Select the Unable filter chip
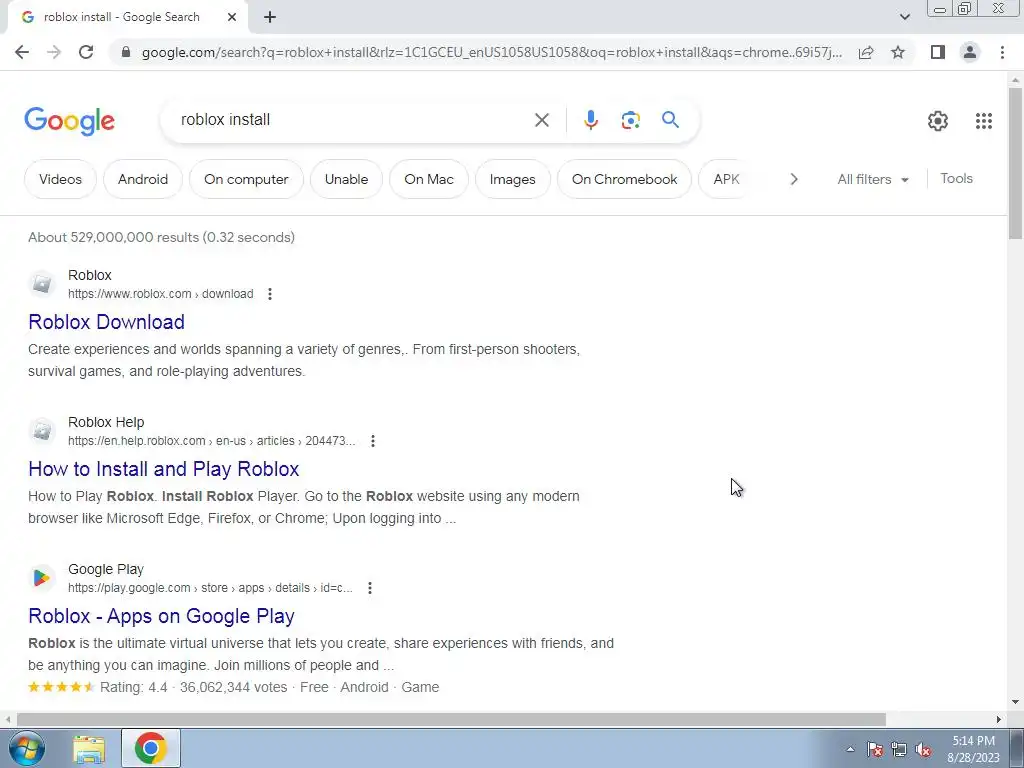Screen dimensions: 1024x768 pos(346,179)
